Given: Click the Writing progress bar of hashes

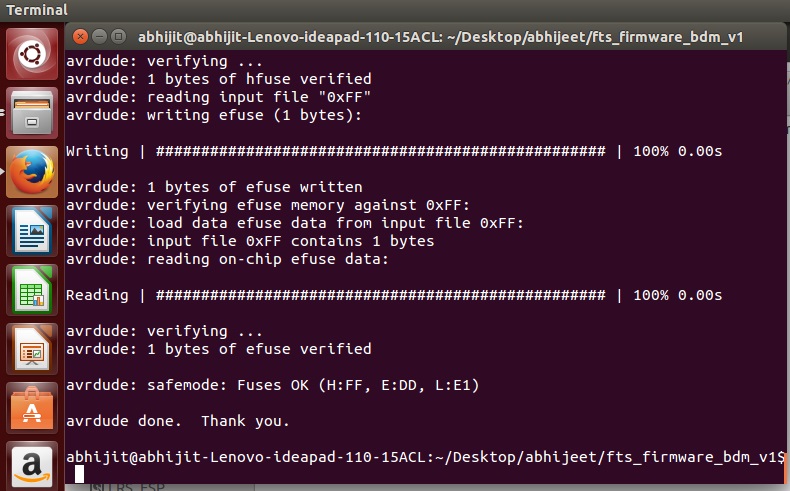Looking at the screenshot, I should (380, 151).
